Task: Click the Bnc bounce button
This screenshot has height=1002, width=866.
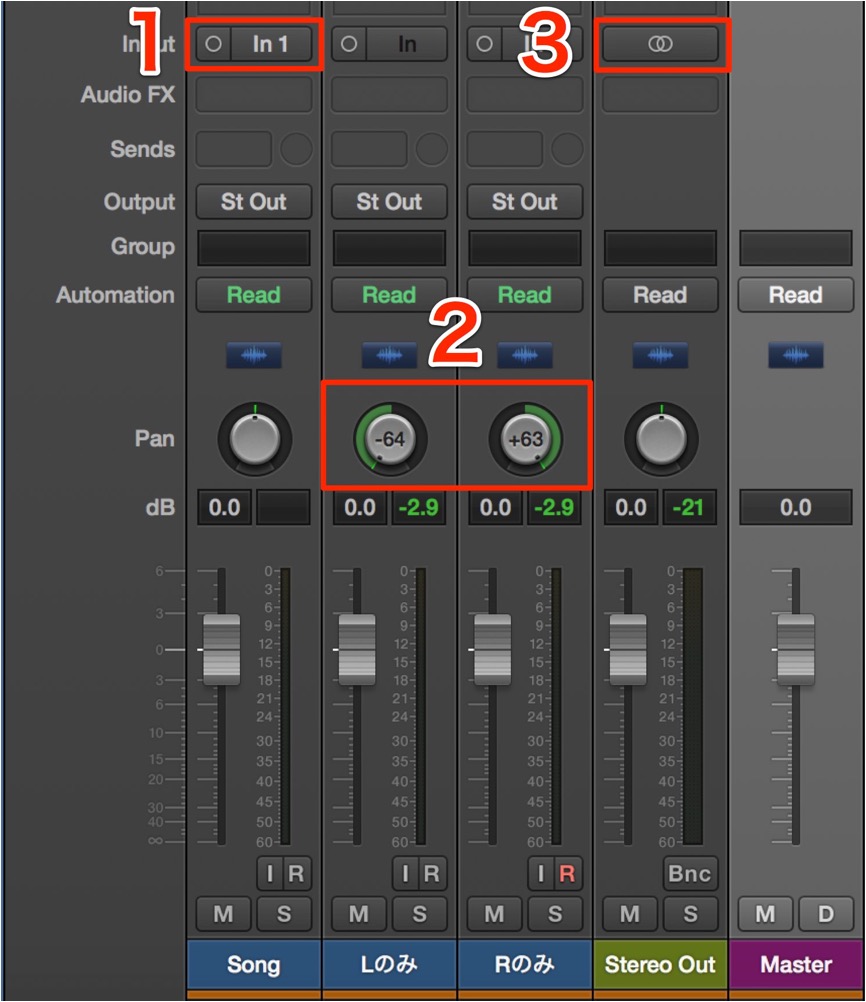Action: tap(690, 874)
